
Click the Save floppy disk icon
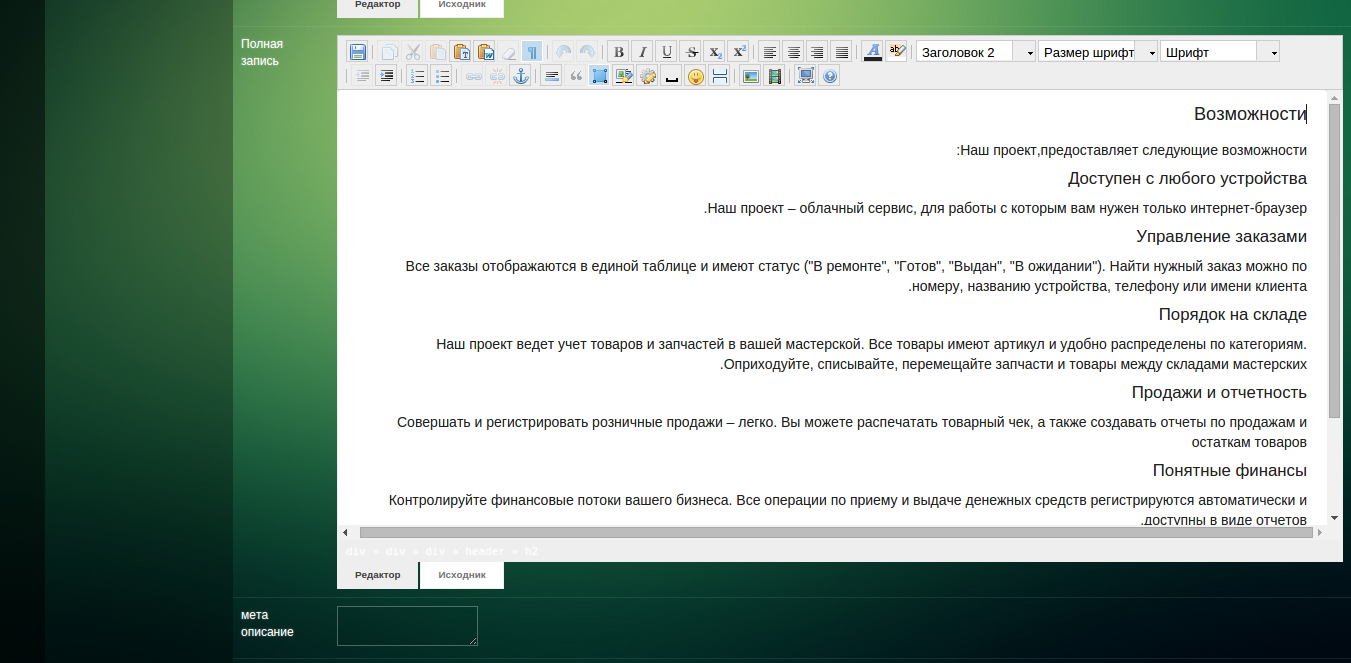[x=358, y=52]
